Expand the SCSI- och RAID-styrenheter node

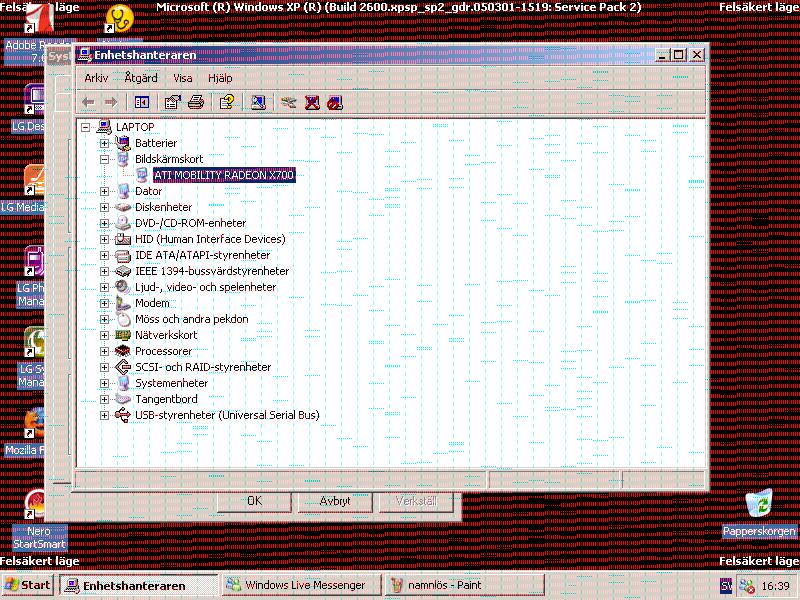[x=104, y=367]
